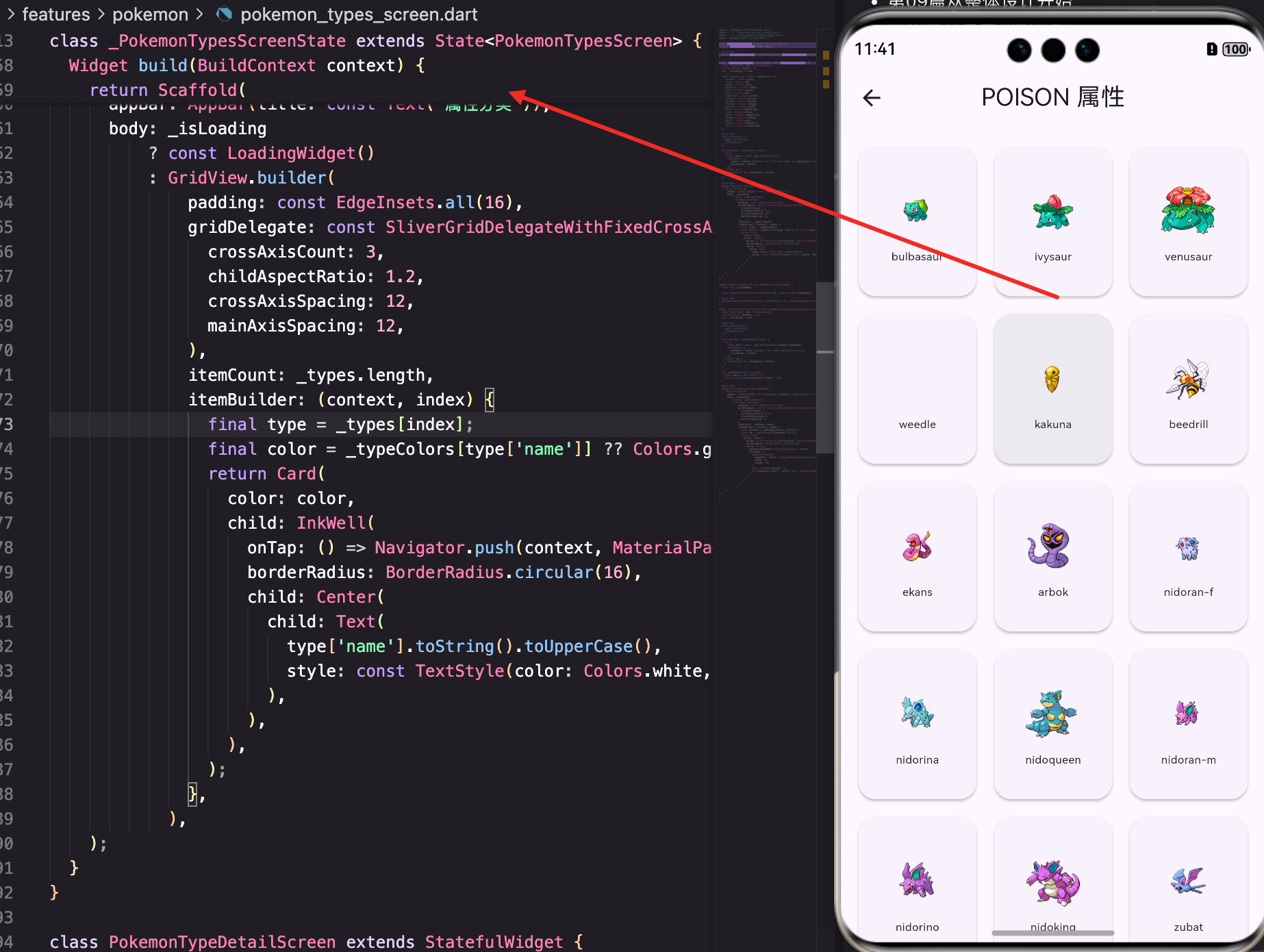Image resolution: width=1264 pixels, height=952 pixels.
Task: Click the onTap Navigator.push line
Action: 479,547
